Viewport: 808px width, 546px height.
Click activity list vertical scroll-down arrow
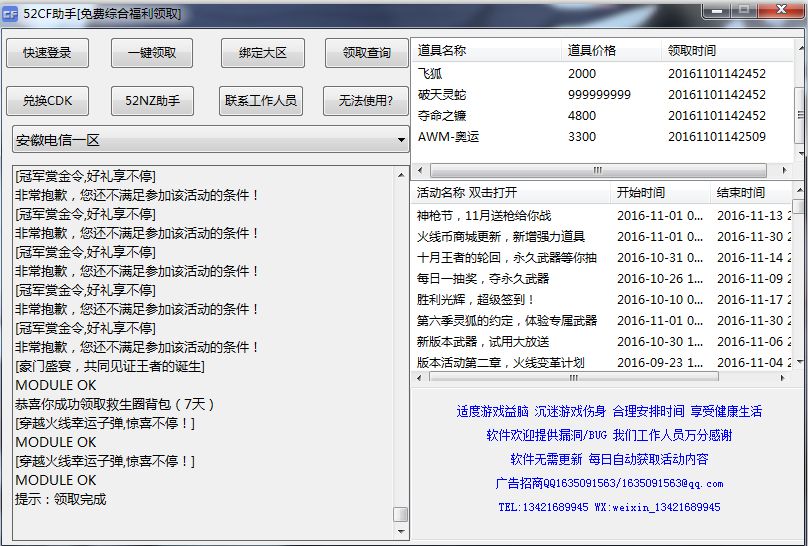(799, 361)
